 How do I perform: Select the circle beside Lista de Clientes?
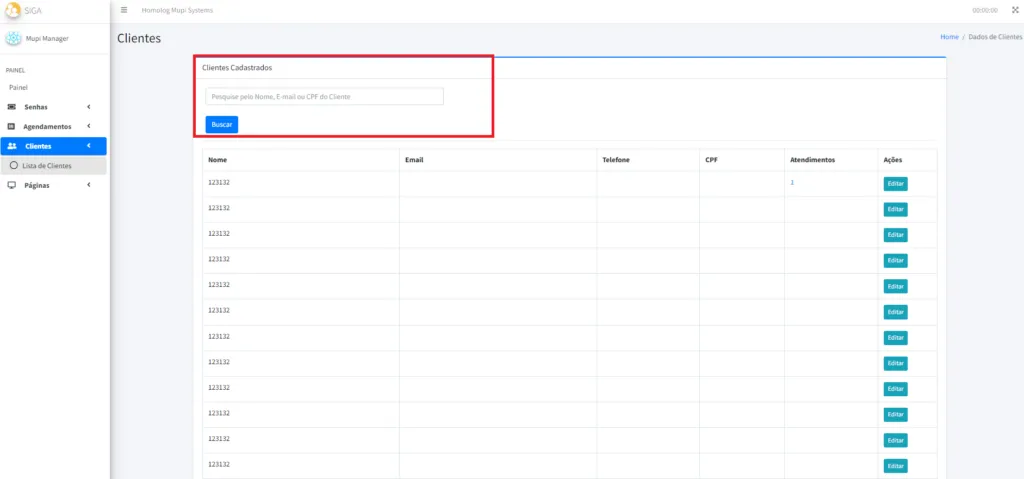coord(14,166)
